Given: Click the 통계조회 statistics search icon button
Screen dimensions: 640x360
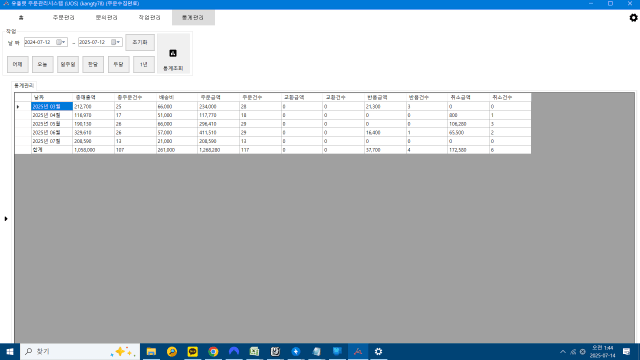Looking at the screenshot, I should tap(173, 53).
